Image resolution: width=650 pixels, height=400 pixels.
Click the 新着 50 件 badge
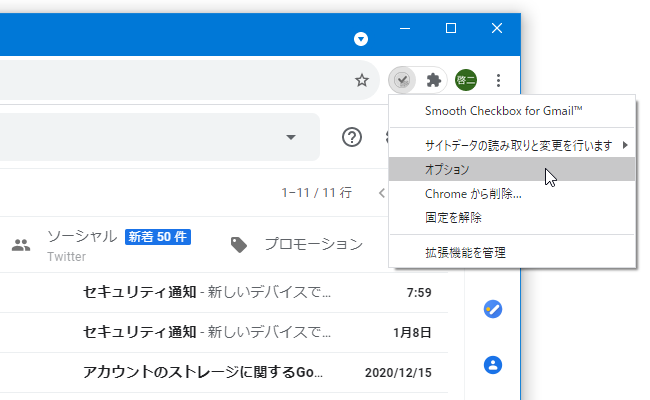[158, 237]
